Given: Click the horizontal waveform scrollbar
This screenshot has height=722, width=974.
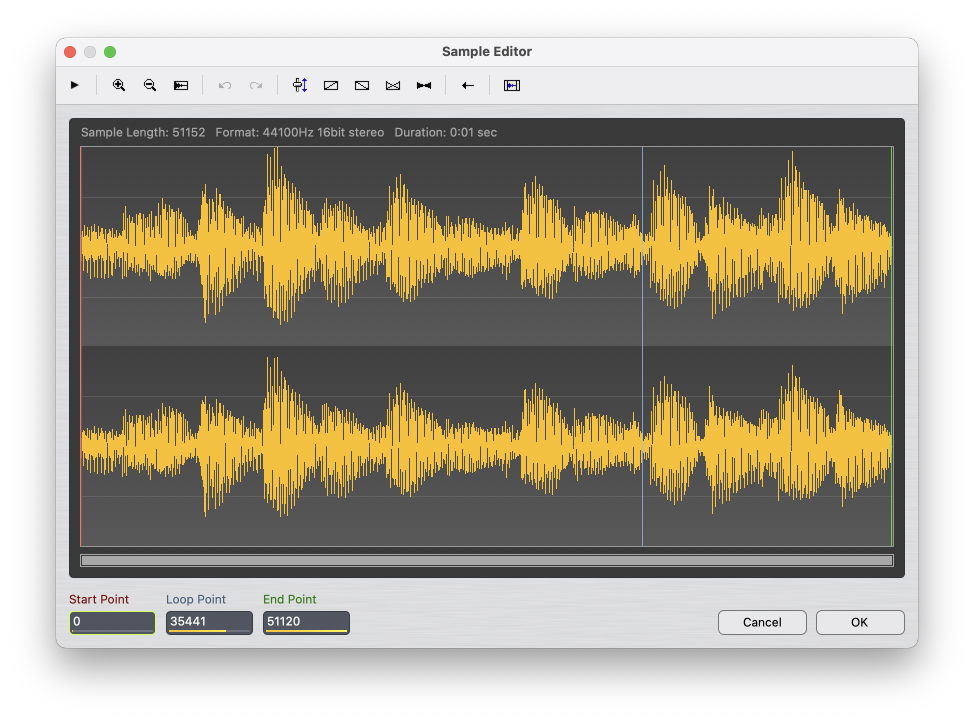Looking at the screenshot, I should (487, 561).
